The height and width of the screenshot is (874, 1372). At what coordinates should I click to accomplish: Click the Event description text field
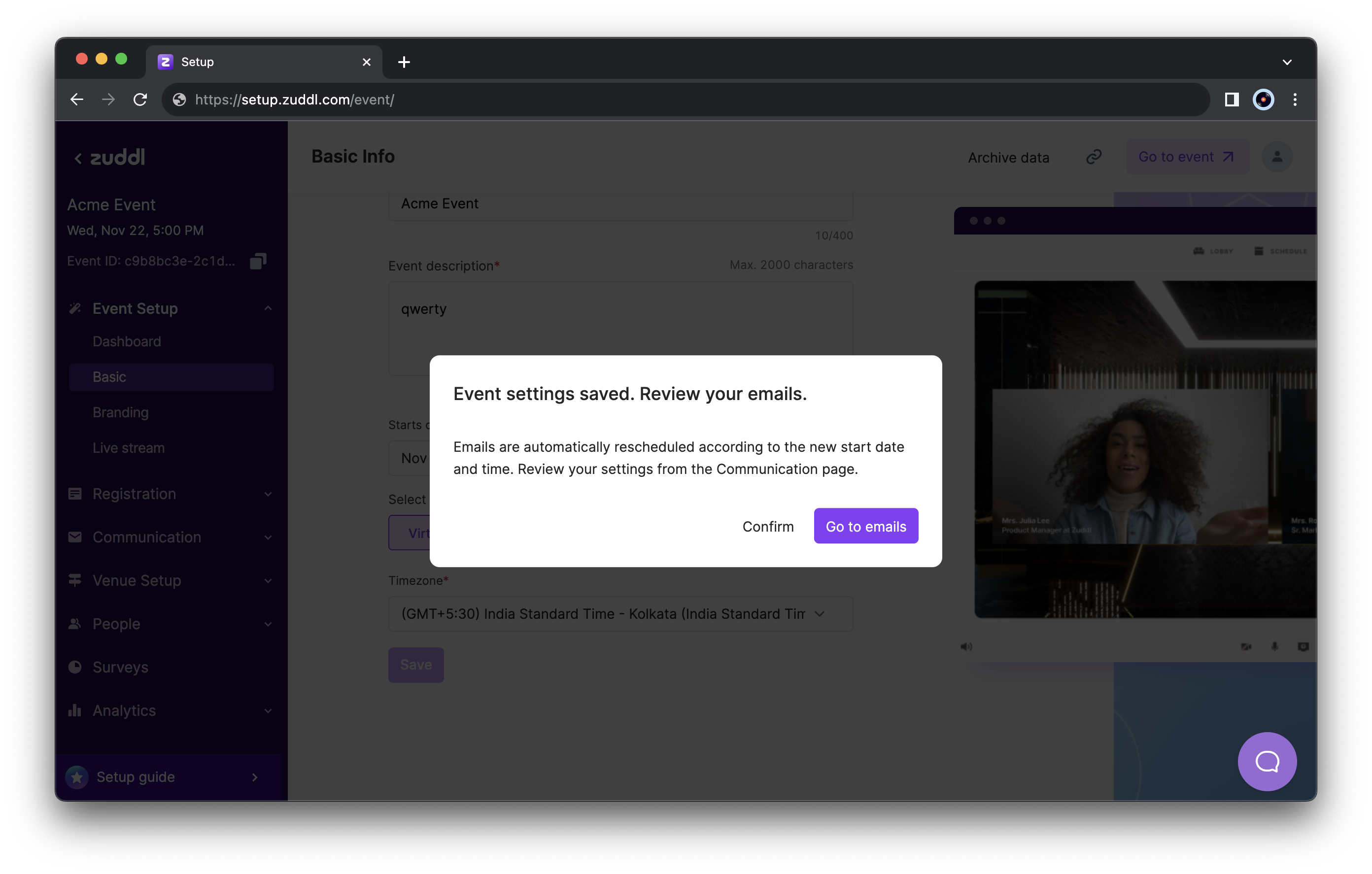pos(620,319)
